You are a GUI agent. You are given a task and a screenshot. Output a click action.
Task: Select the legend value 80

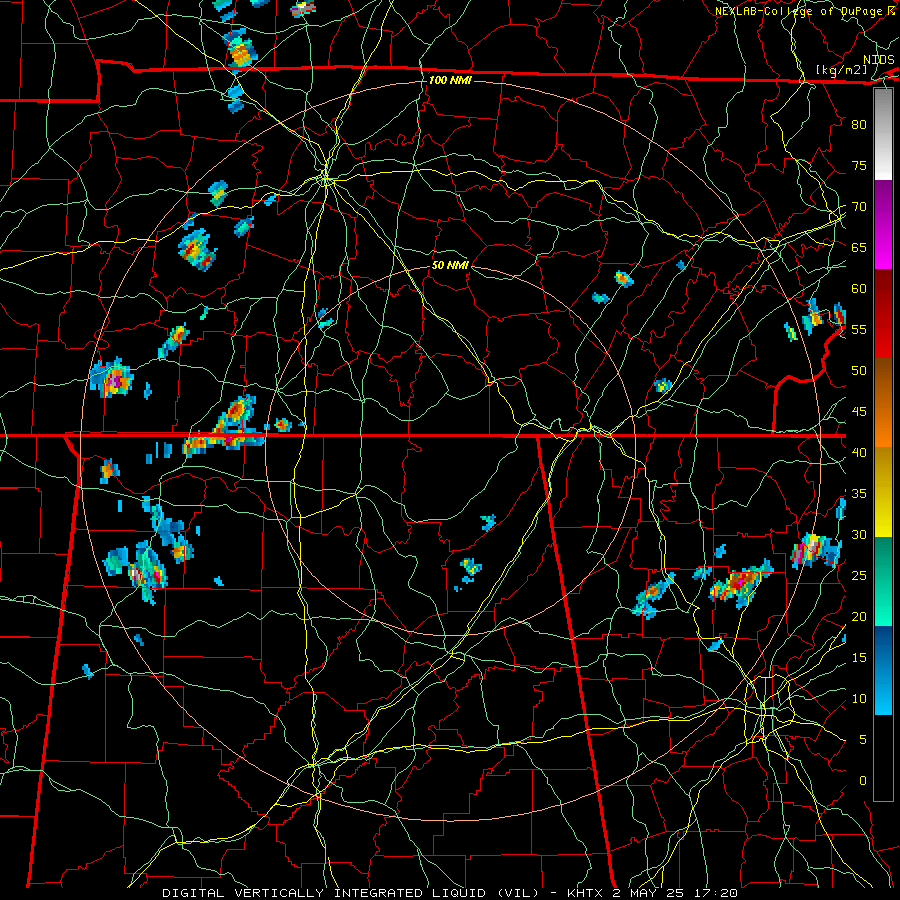click(859, 125)
